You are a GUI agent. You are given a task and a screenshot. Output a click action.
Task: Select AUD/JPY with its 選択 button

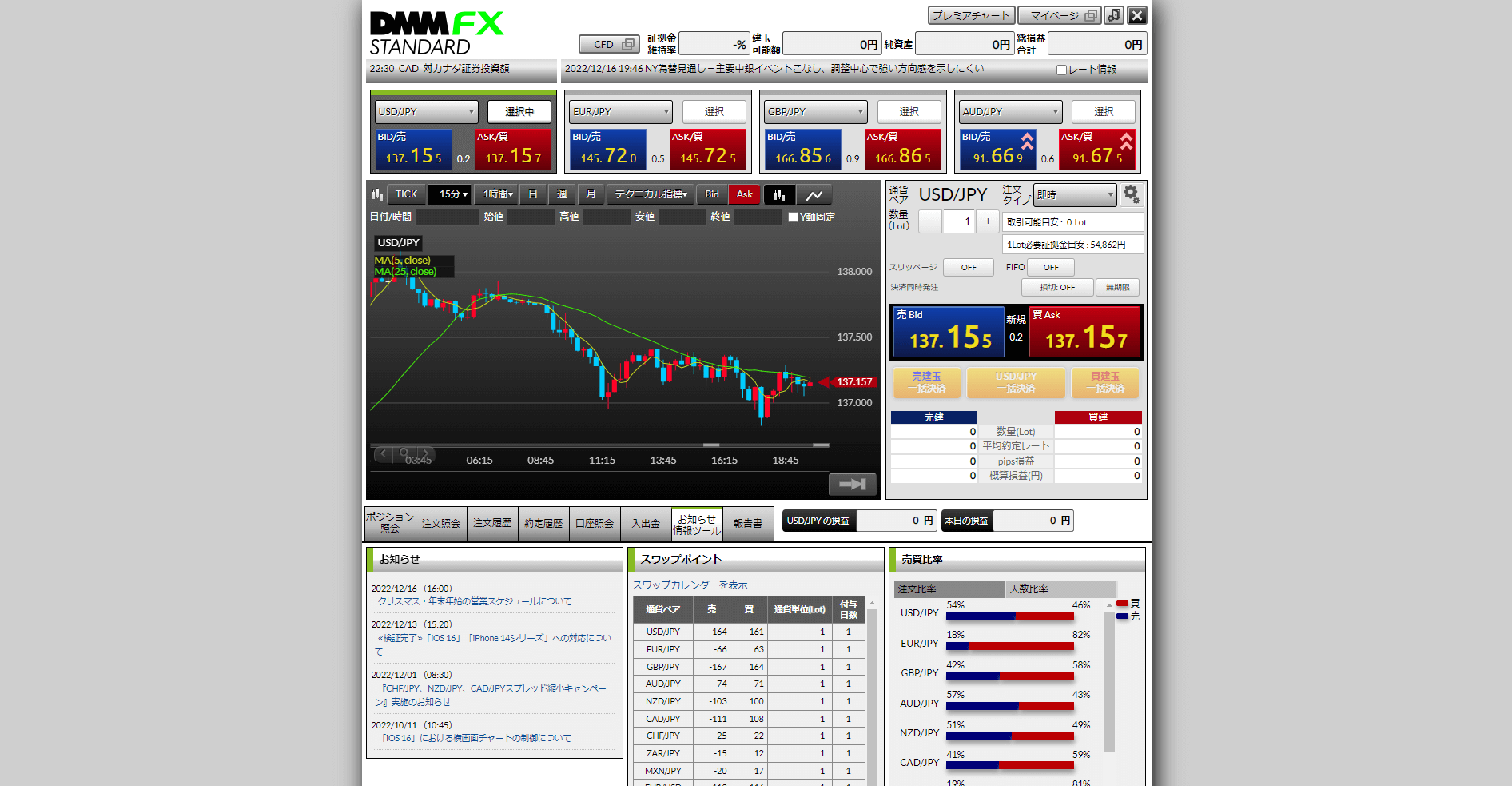(1104, 112)
